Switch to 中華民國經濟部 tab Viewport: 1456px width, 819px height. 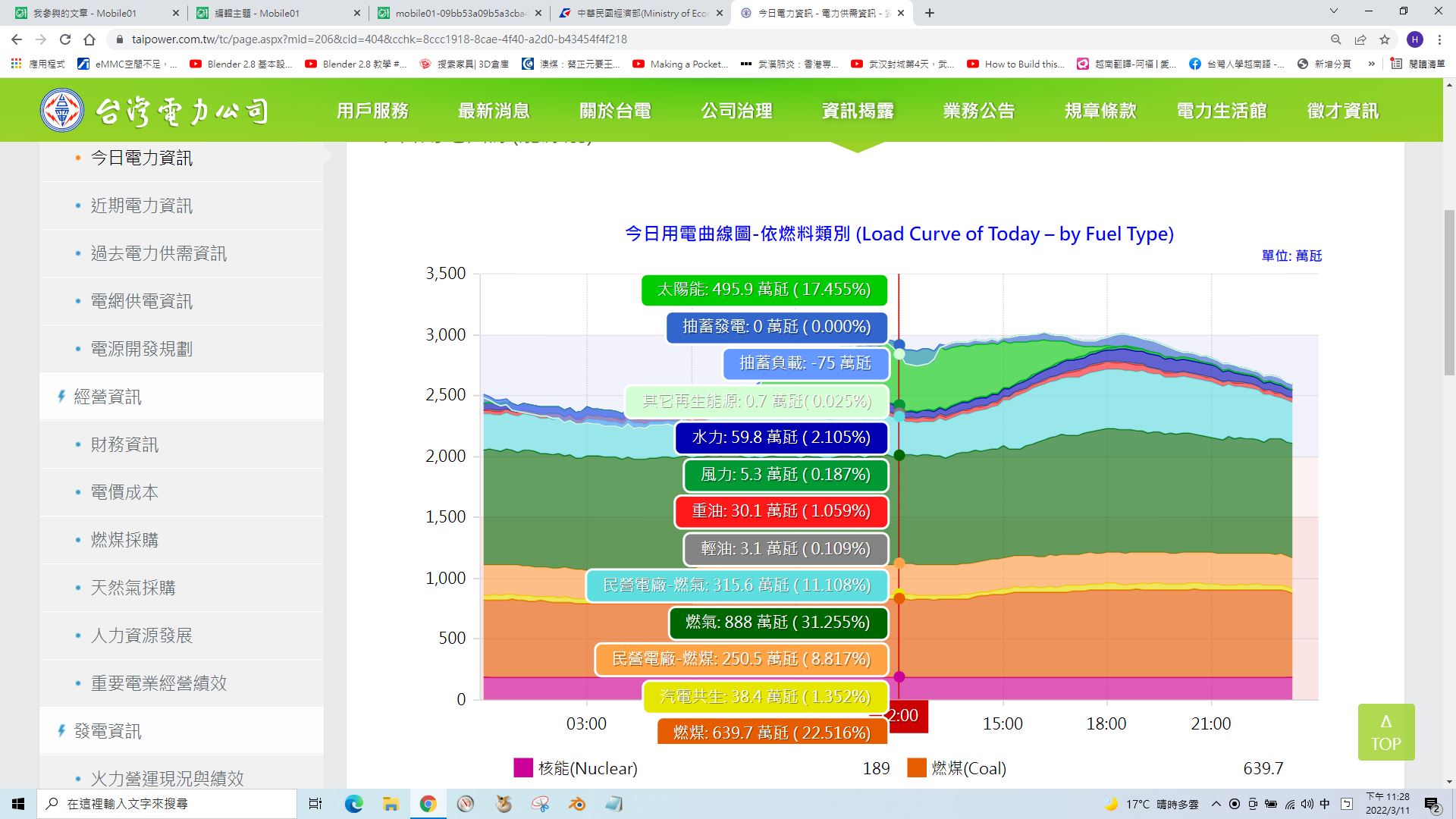point(641,13)
